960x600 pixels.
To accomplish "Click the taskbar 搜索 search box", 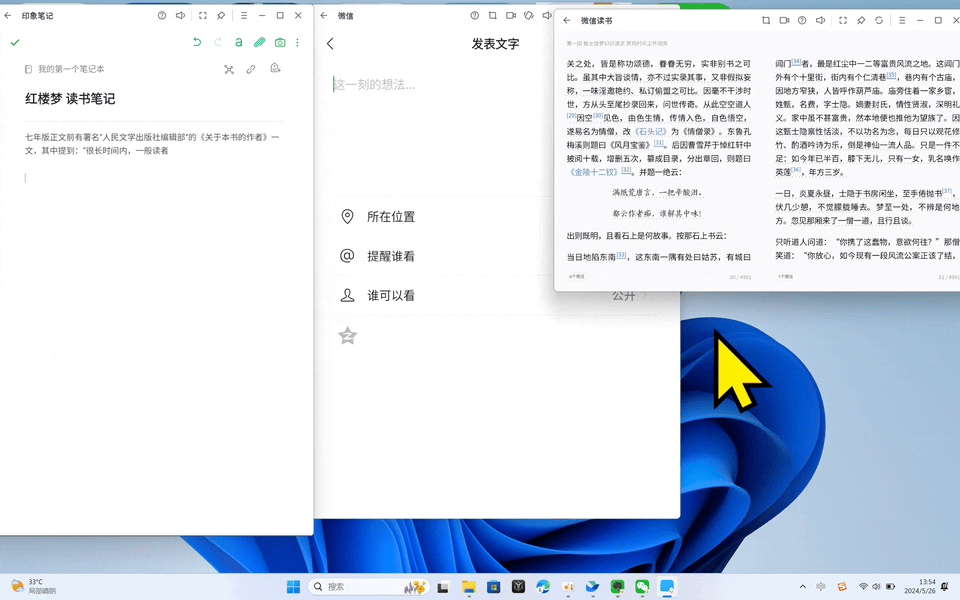I will tap(367, 587).
